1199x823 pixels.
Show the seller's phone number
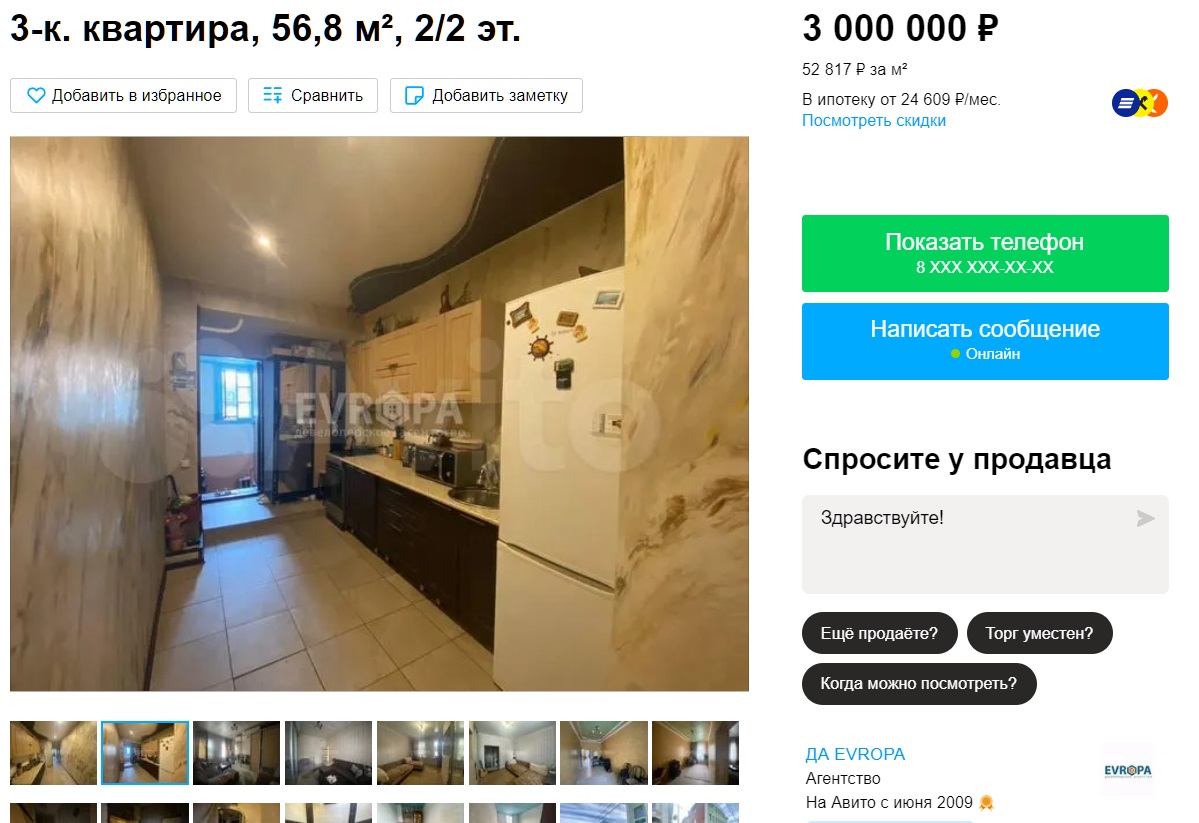tap(985, 253)
